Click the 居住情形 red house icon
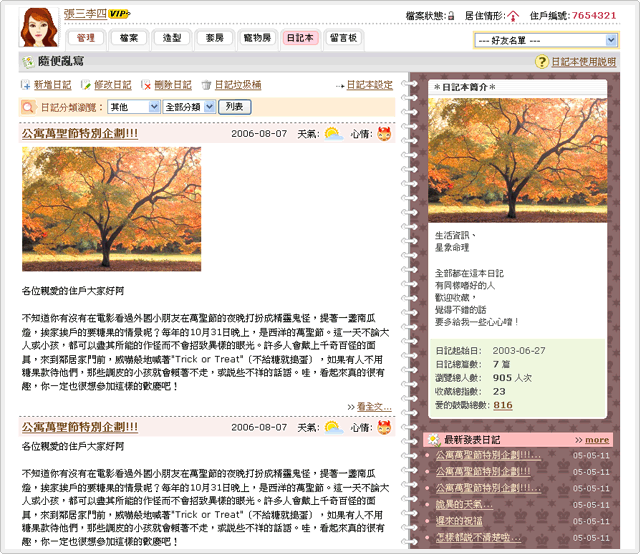640x554 pixels. pyautogui.click(x=513, y=16)
